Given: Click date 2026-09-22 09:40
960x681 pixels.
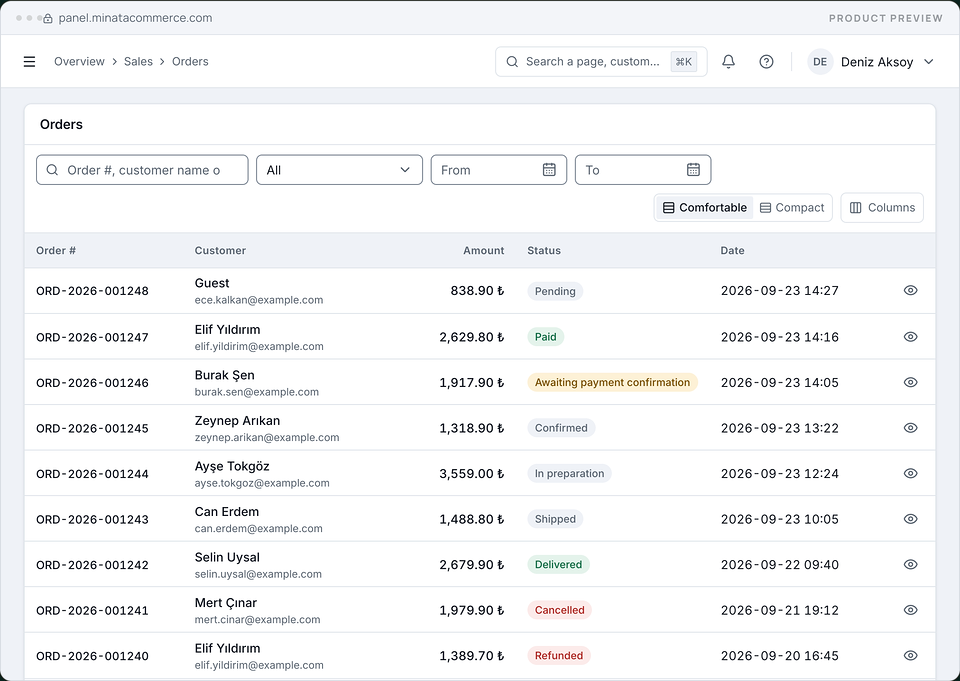Looking at the screenshot, I should 779,565.
